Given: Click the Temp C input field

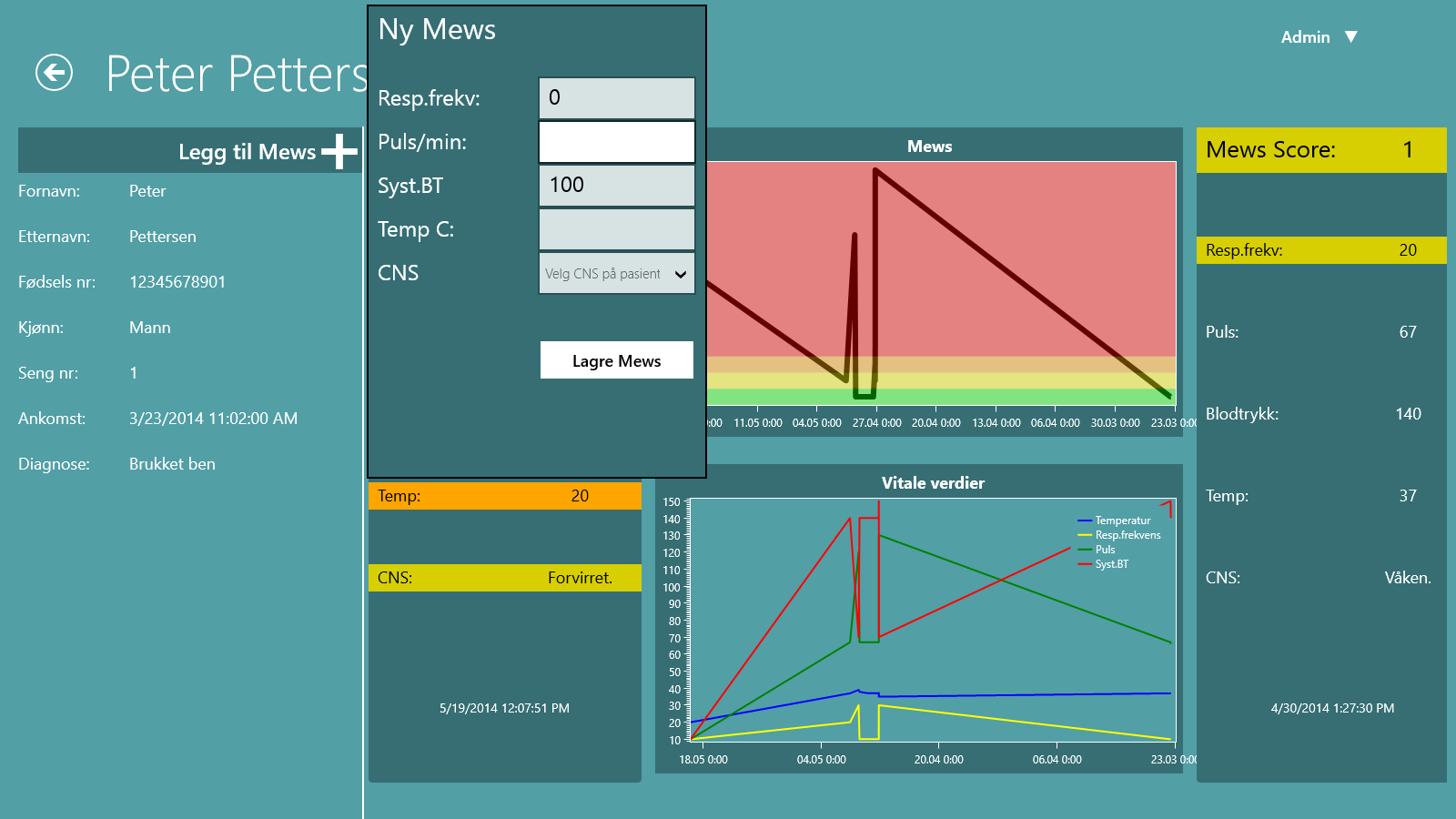Looking at the screenshot, I should pyautogui.click(x=617, y=229).
